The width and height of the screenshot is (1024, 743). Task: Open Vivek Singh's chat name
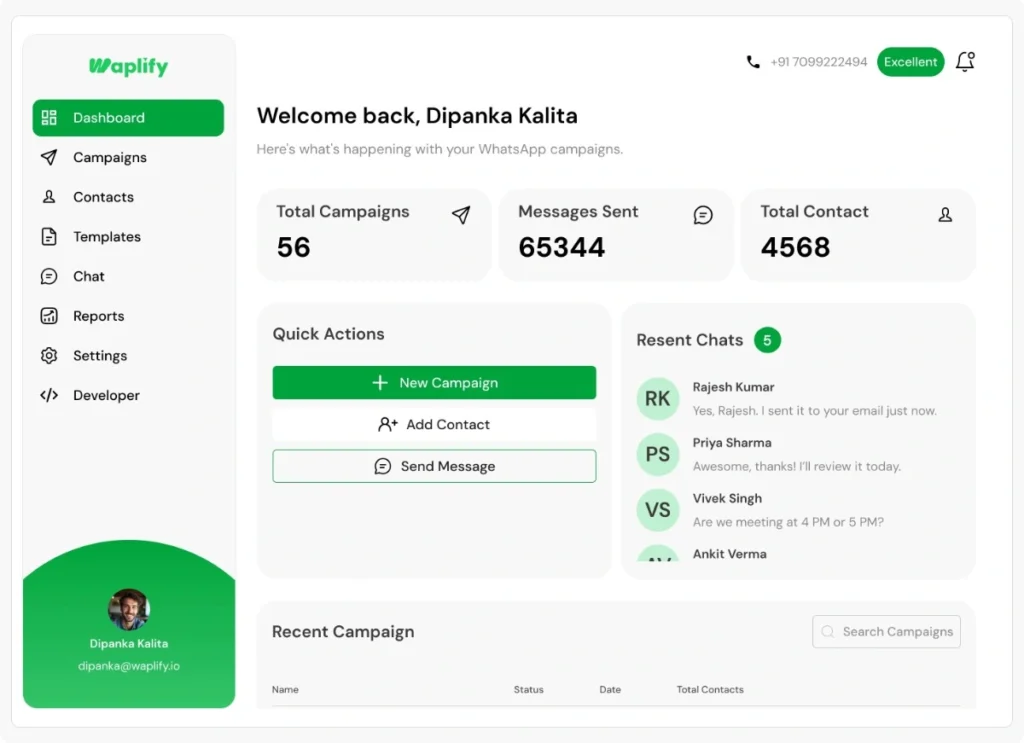pyautogui.click(x=728, y=499)
